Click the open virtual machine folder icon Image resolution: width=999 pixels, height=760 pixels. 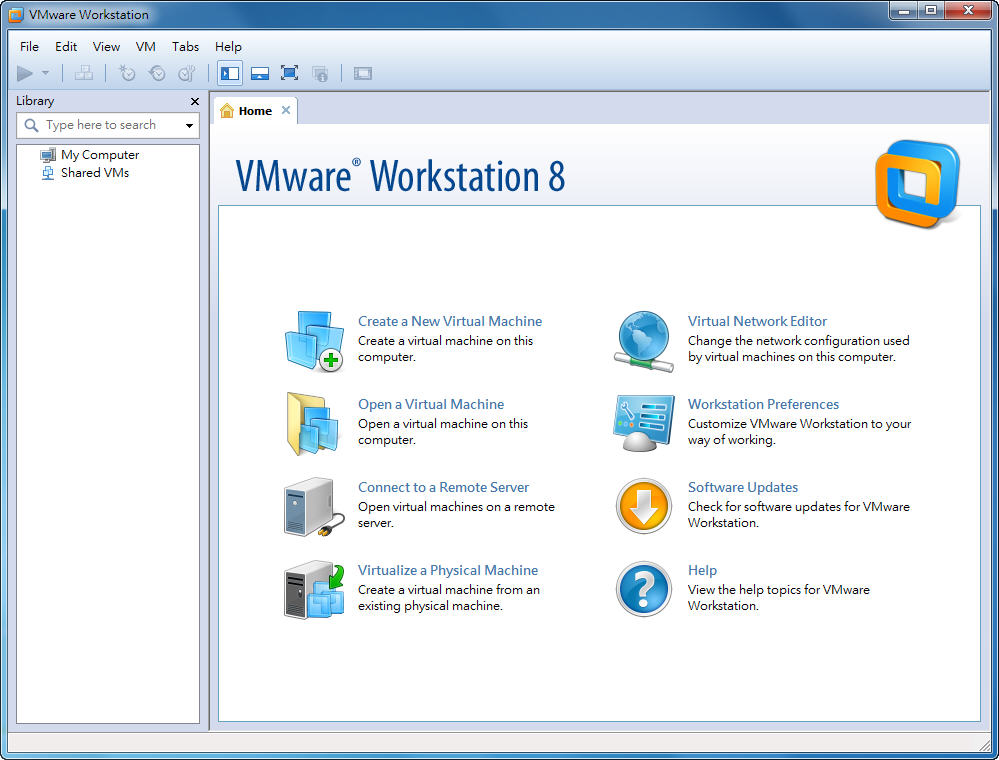312,424
